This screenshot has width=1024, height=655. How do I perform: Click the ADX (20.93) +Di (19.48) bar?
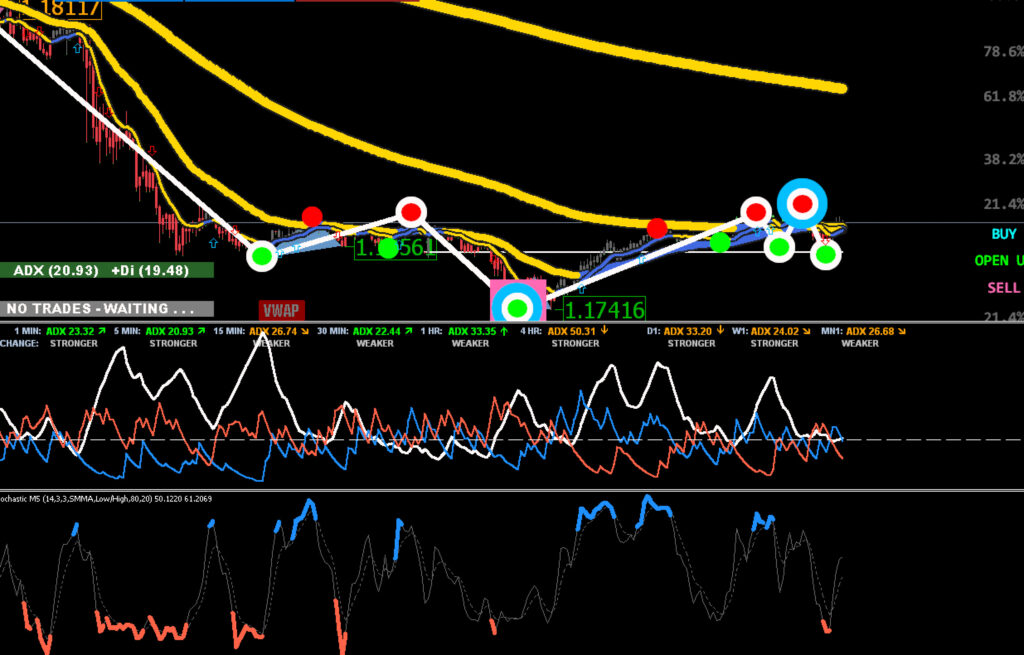(x=106, y=270)
